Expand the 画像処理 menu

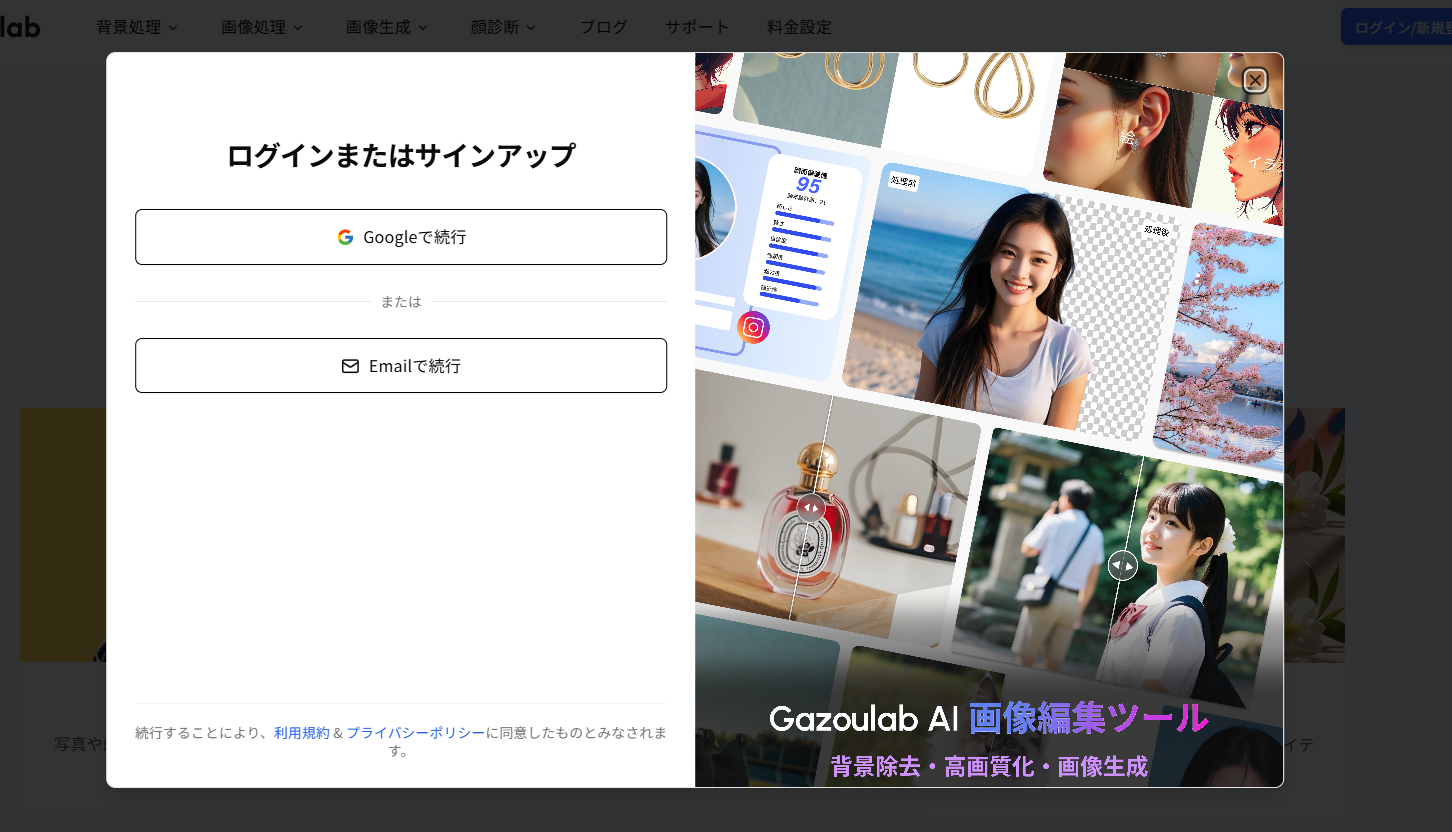(x=262, y=27)
